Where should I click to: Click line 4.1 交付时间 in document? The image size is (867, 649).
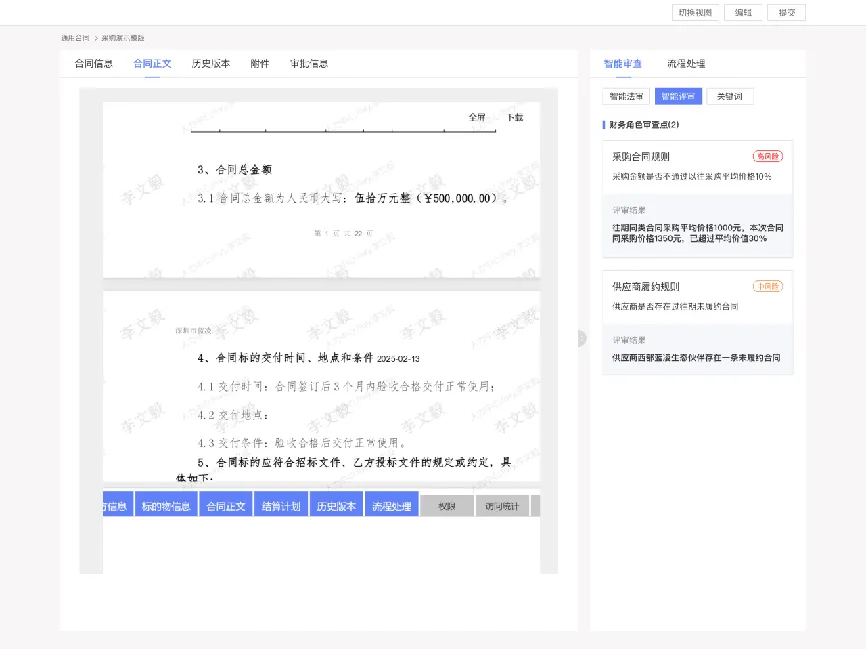346,386
